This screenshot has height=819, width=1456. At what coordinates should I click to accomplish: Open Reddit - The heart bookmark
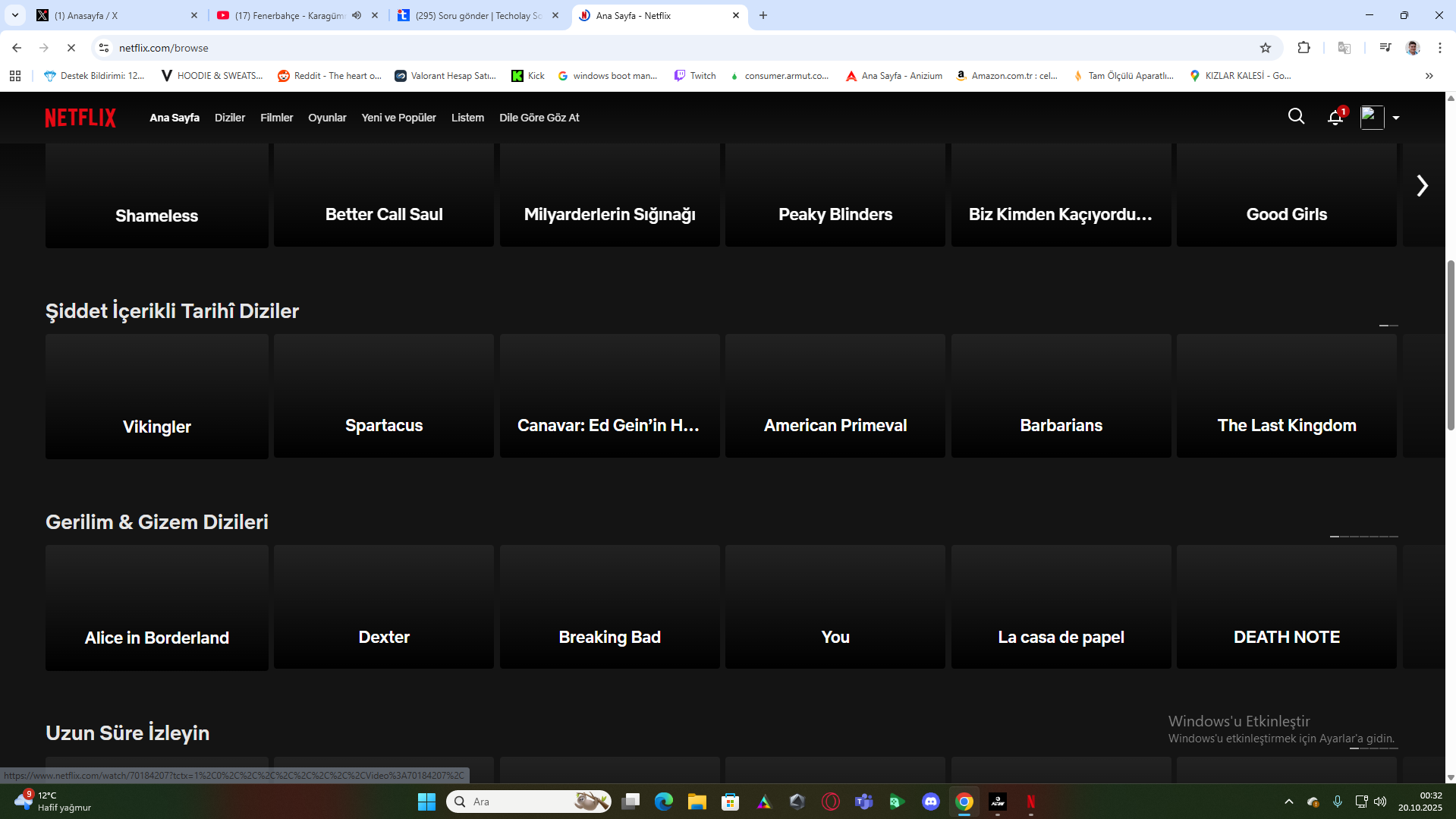(329, 76)
